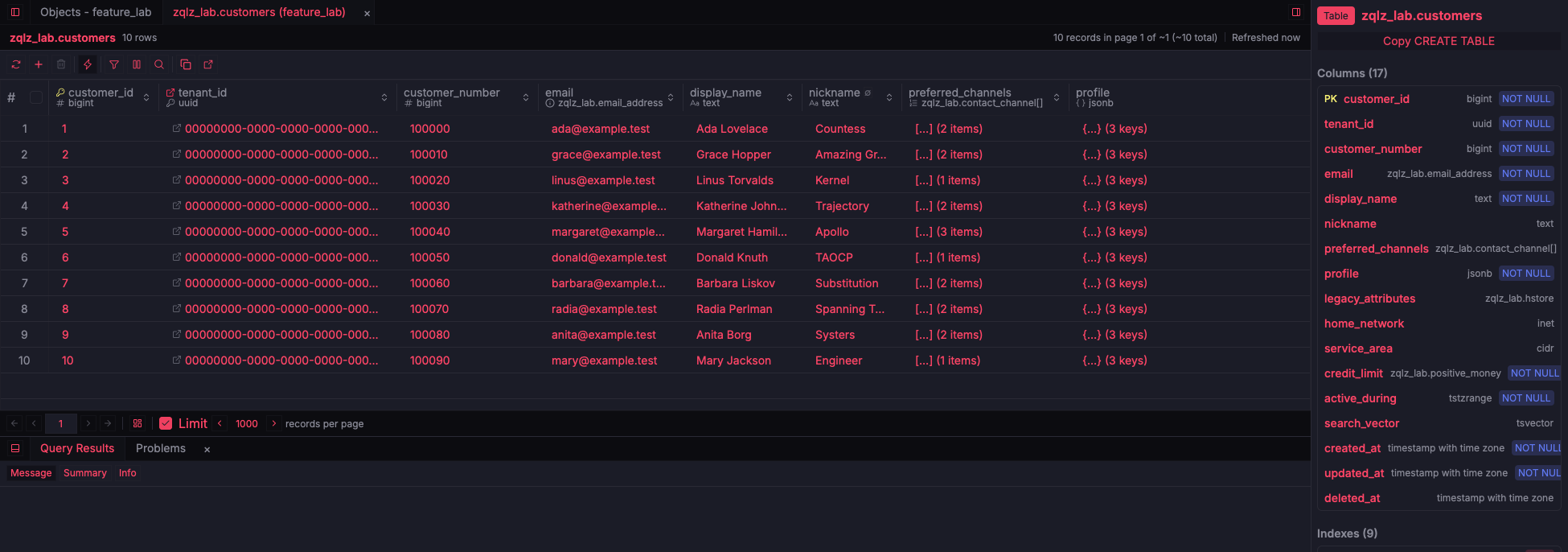
Task: Select the Message sub-tab
Action: [31, 473]
